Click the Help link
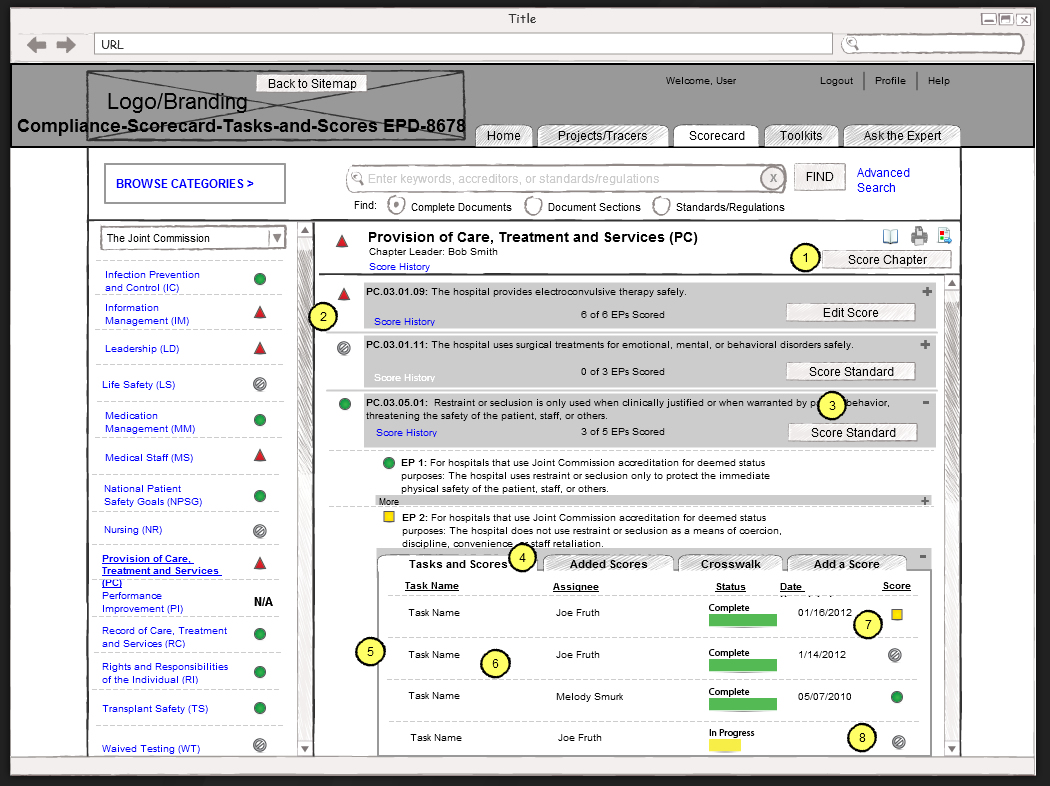Viewport: 1050px width, 786px height. 938,80
